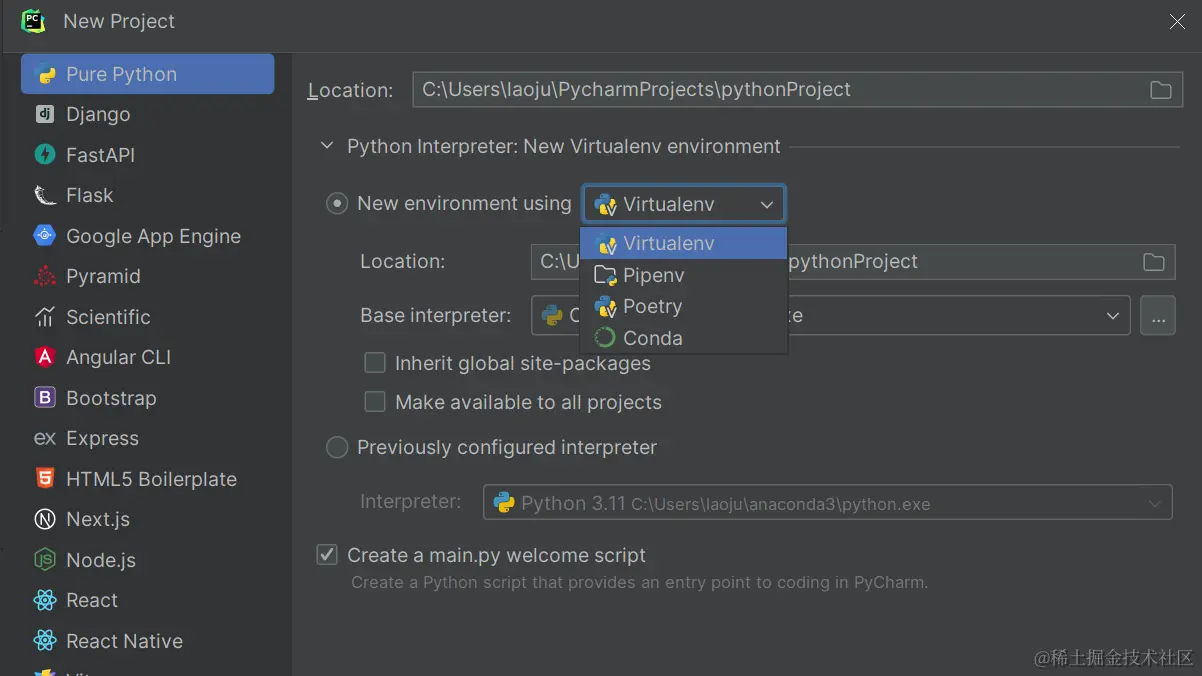Image resolution: width=1202 pixels, height=676 pixels.
Task: Collapse the Python Interpreter section chevron
Action: 326,146
